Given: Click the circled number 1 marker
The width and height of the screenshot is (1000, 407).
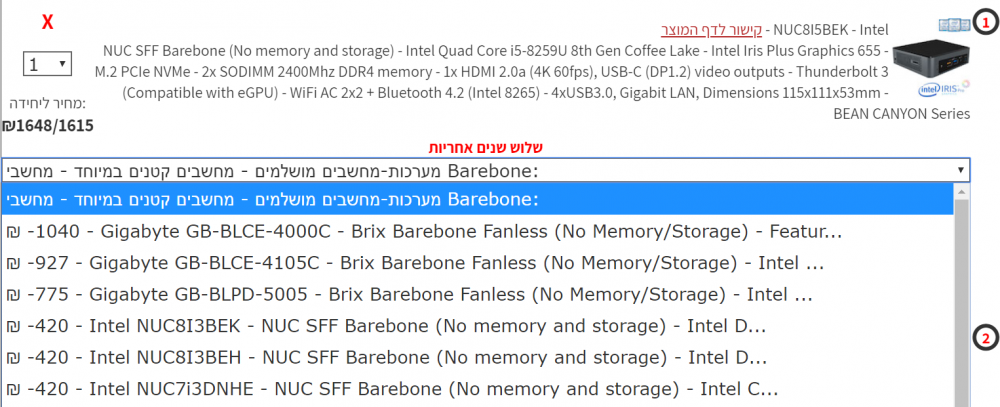Looking at the screenshot, I should tap(986, 24).
